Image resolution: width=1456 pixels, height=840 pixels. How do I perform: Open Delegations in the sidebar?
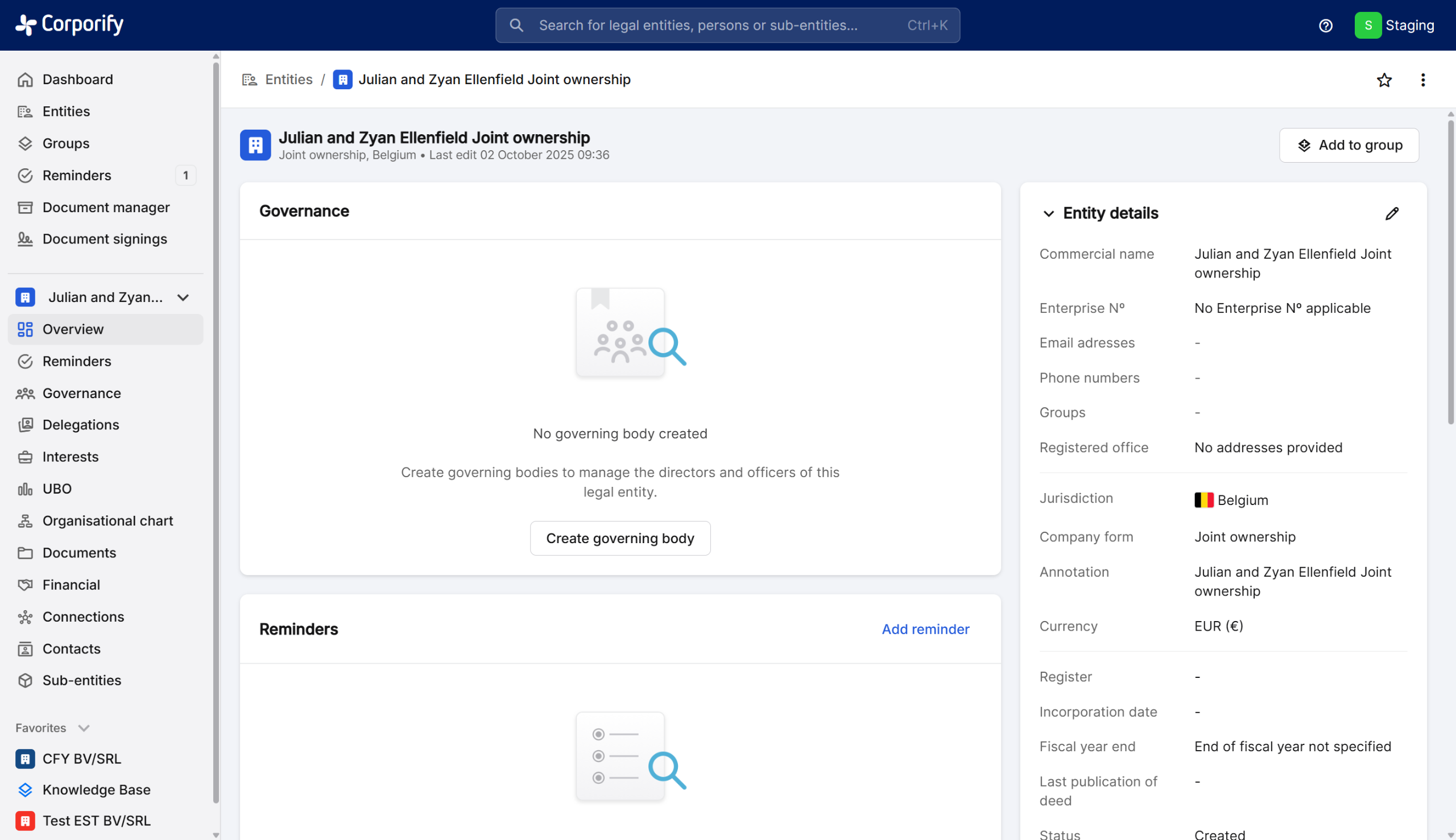pos(80,425)
